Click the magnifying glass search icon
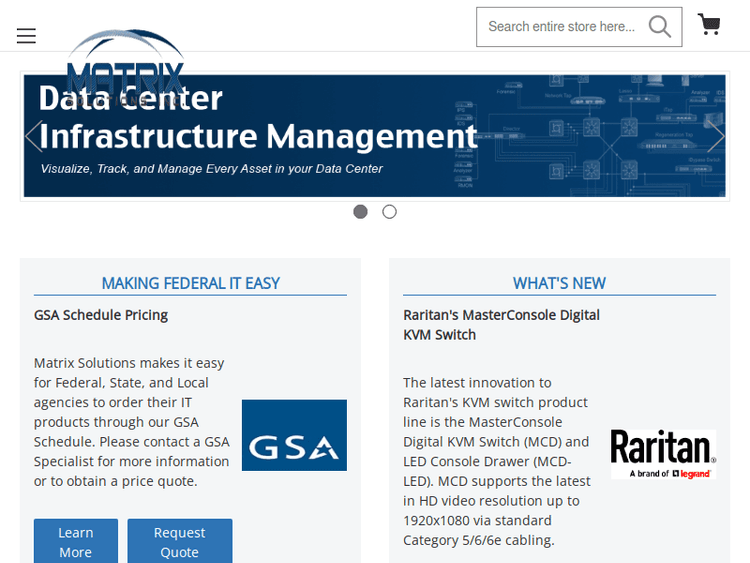The height and width of the screenshot is (563, 750). pyautogui.click(x=659, y=27)
